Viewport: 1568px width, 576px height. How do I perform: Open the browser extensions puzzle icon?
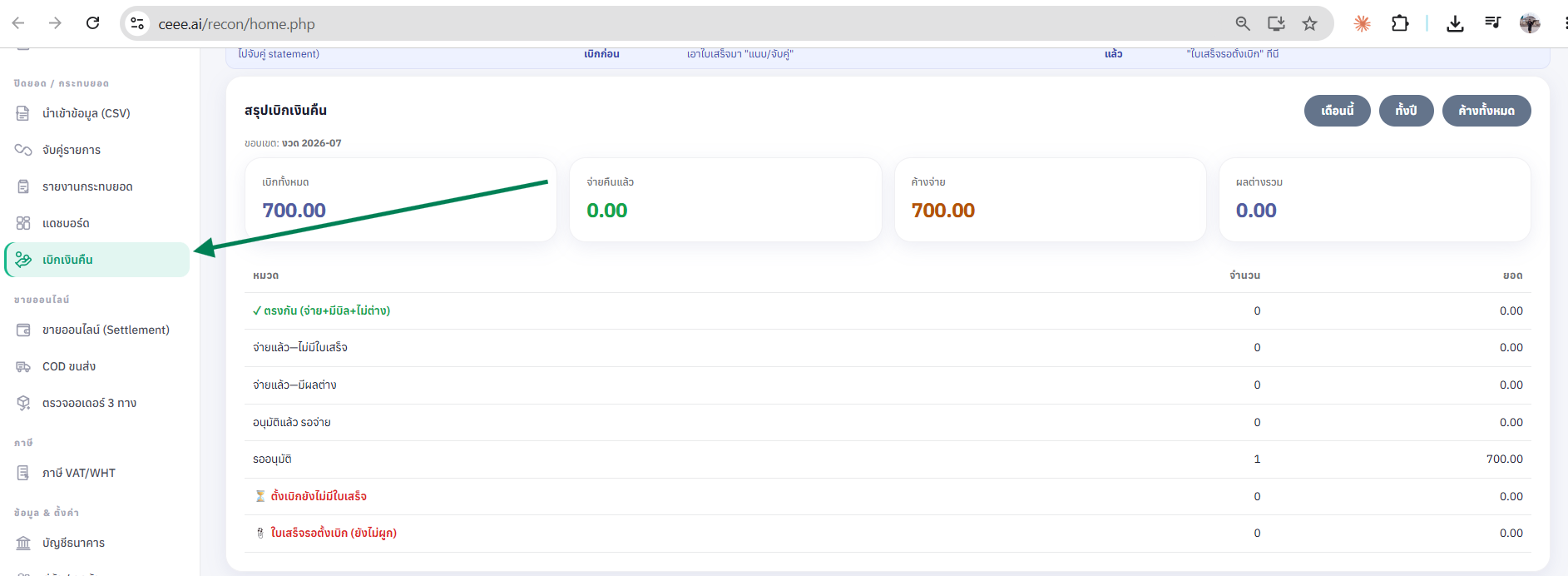point(1400,23)
